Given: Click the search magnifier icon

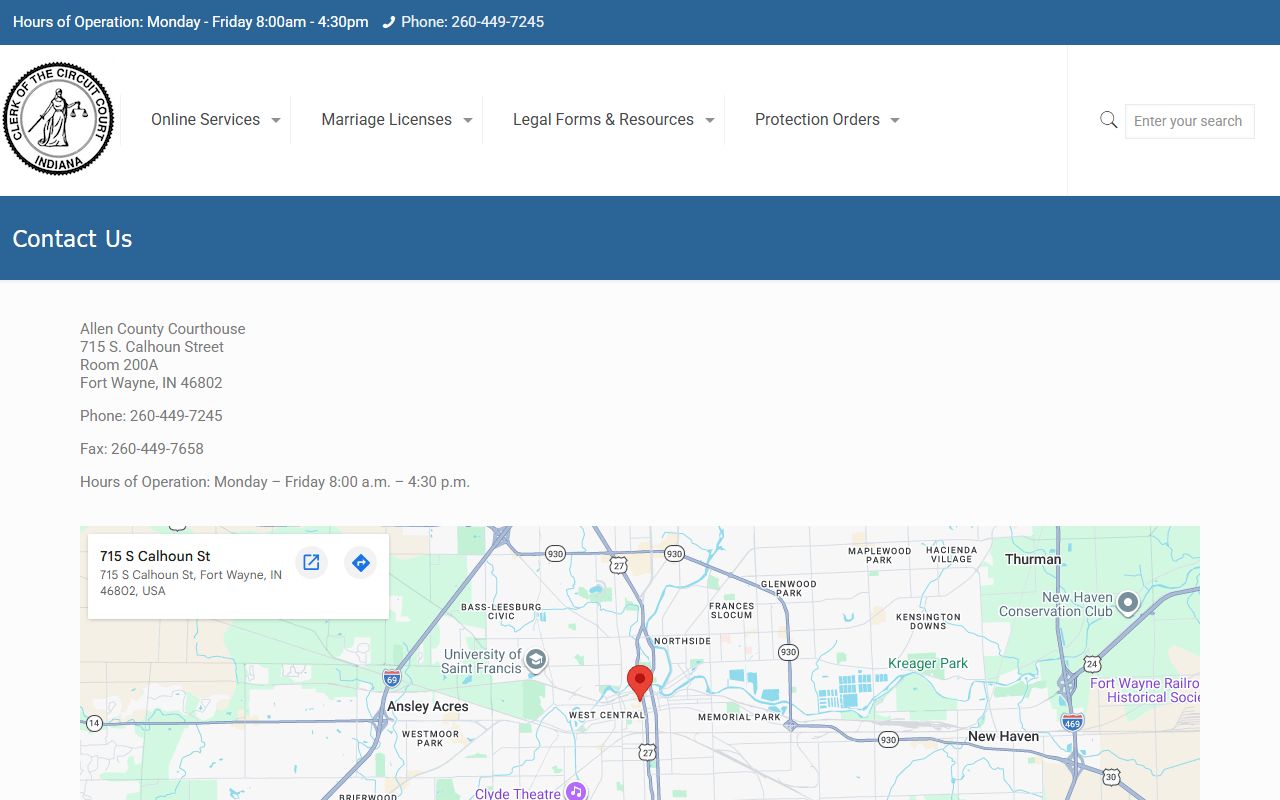Looking at the screenshot, I should [1108, 120].
